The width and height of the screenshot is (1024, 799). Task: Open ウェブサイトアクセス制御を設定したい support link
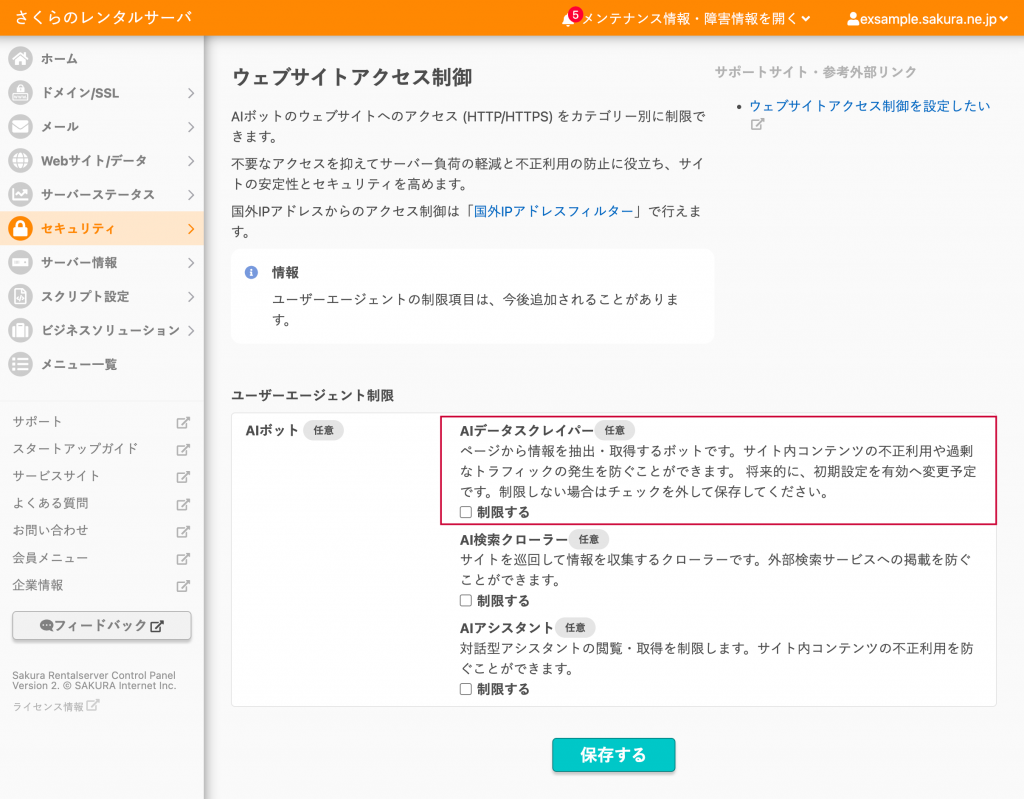tap(869, 106)
